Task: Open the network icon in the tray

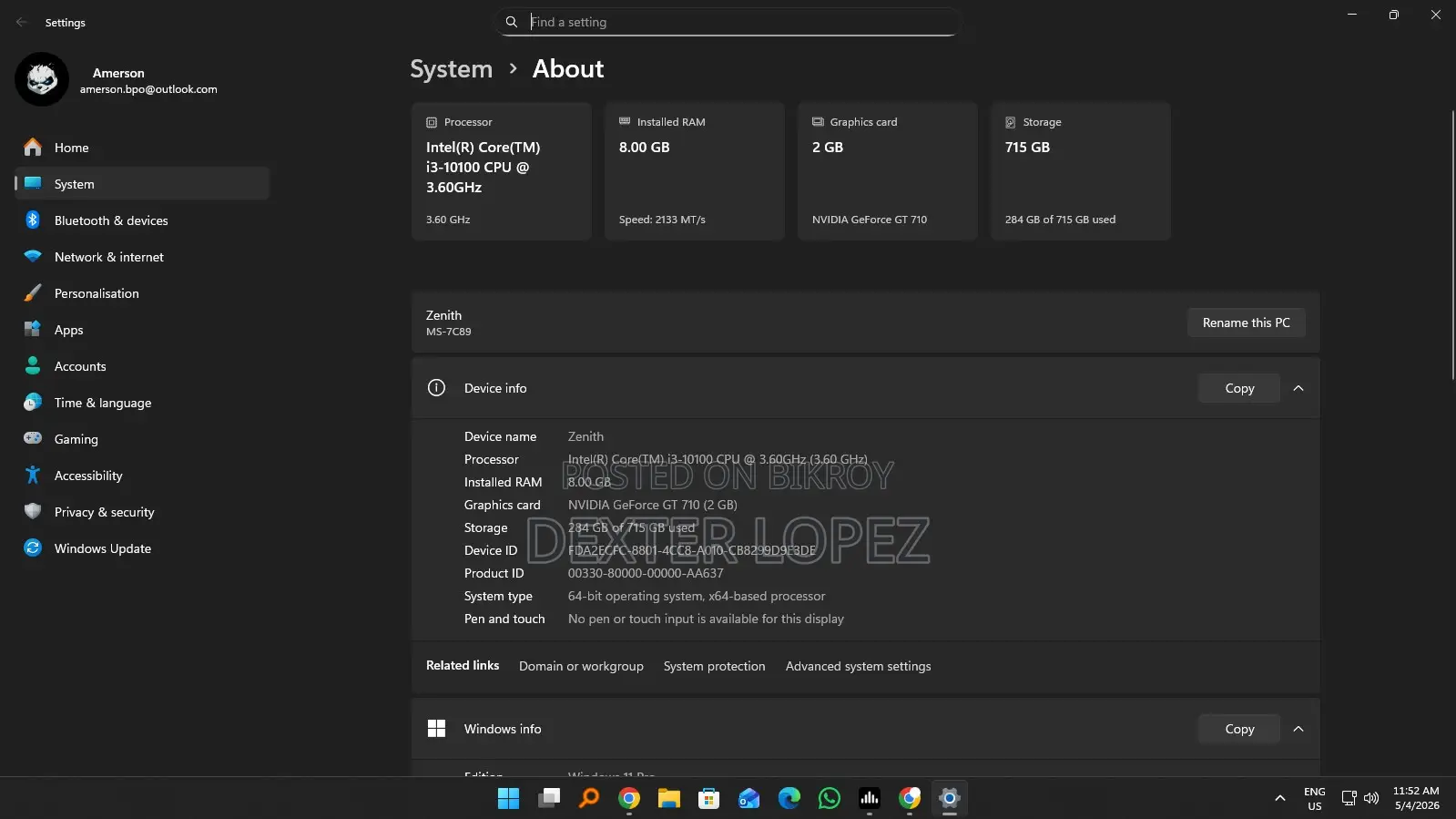Action: [1349, 798]
